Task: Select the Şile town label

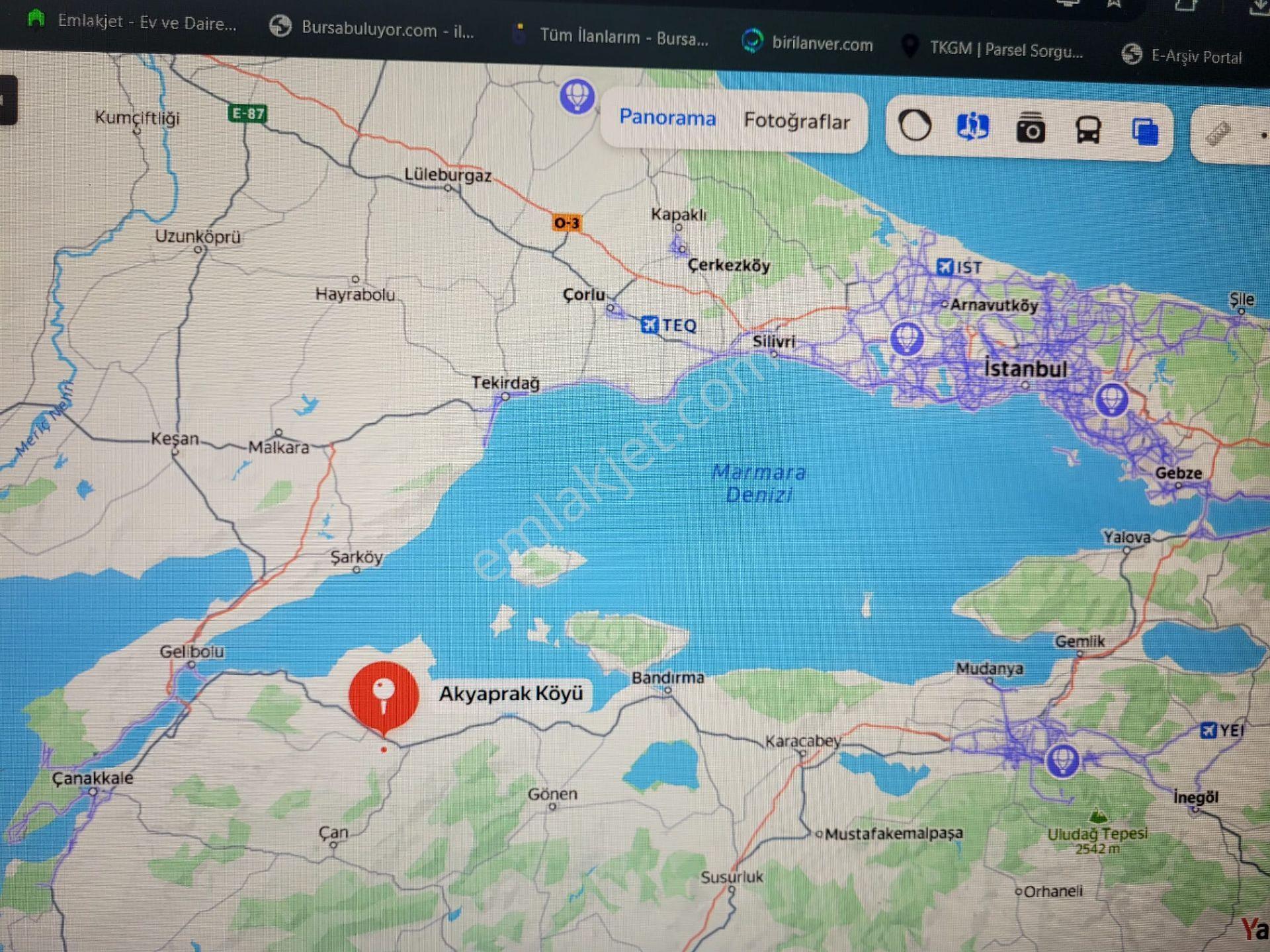Action: pyautogui.click(x=1242, y=299)
